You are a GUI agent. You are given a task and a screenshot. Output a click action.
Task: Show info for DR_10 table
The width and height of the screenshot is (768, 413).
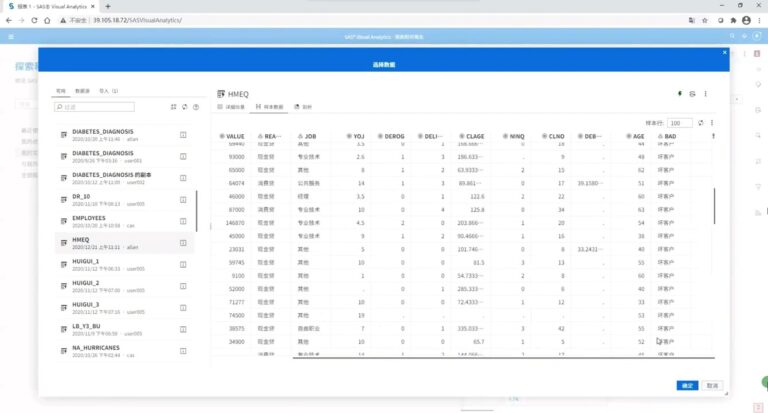(x=183, y=199)
